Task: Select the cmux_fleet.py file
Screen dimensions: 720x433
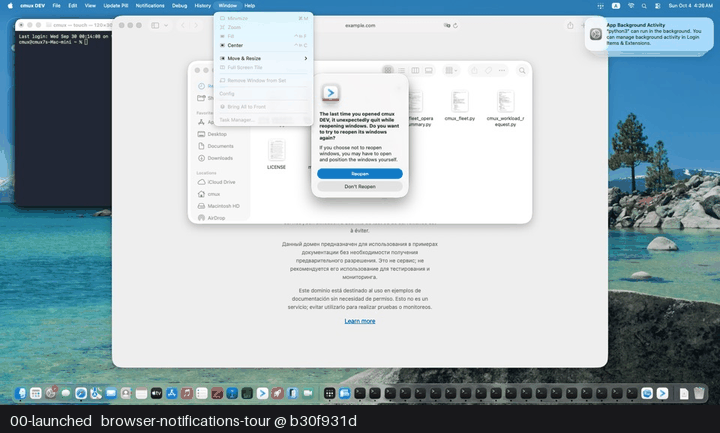Action: click(x=460, y=106)
